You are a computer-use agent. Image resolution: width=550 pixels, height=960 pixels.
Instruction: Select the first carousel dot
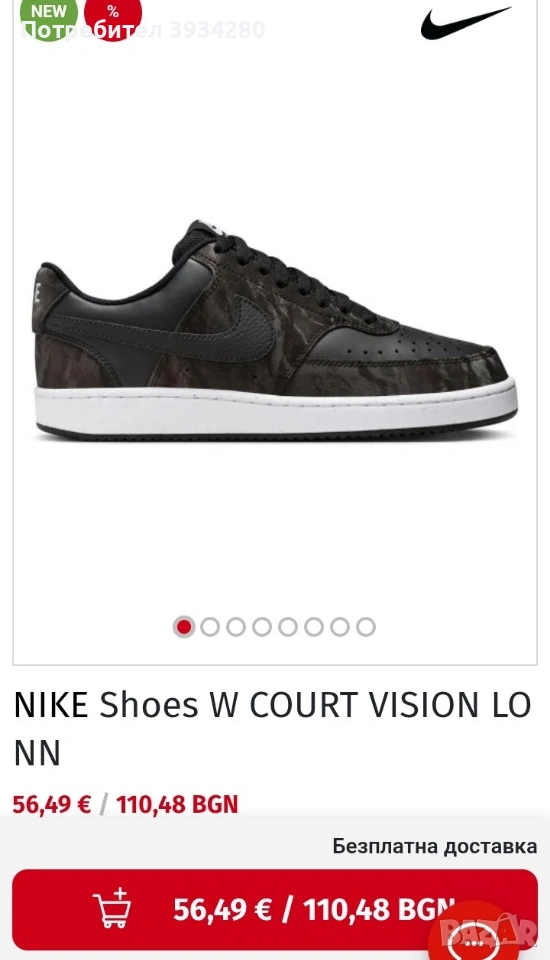tap(184, 627)
